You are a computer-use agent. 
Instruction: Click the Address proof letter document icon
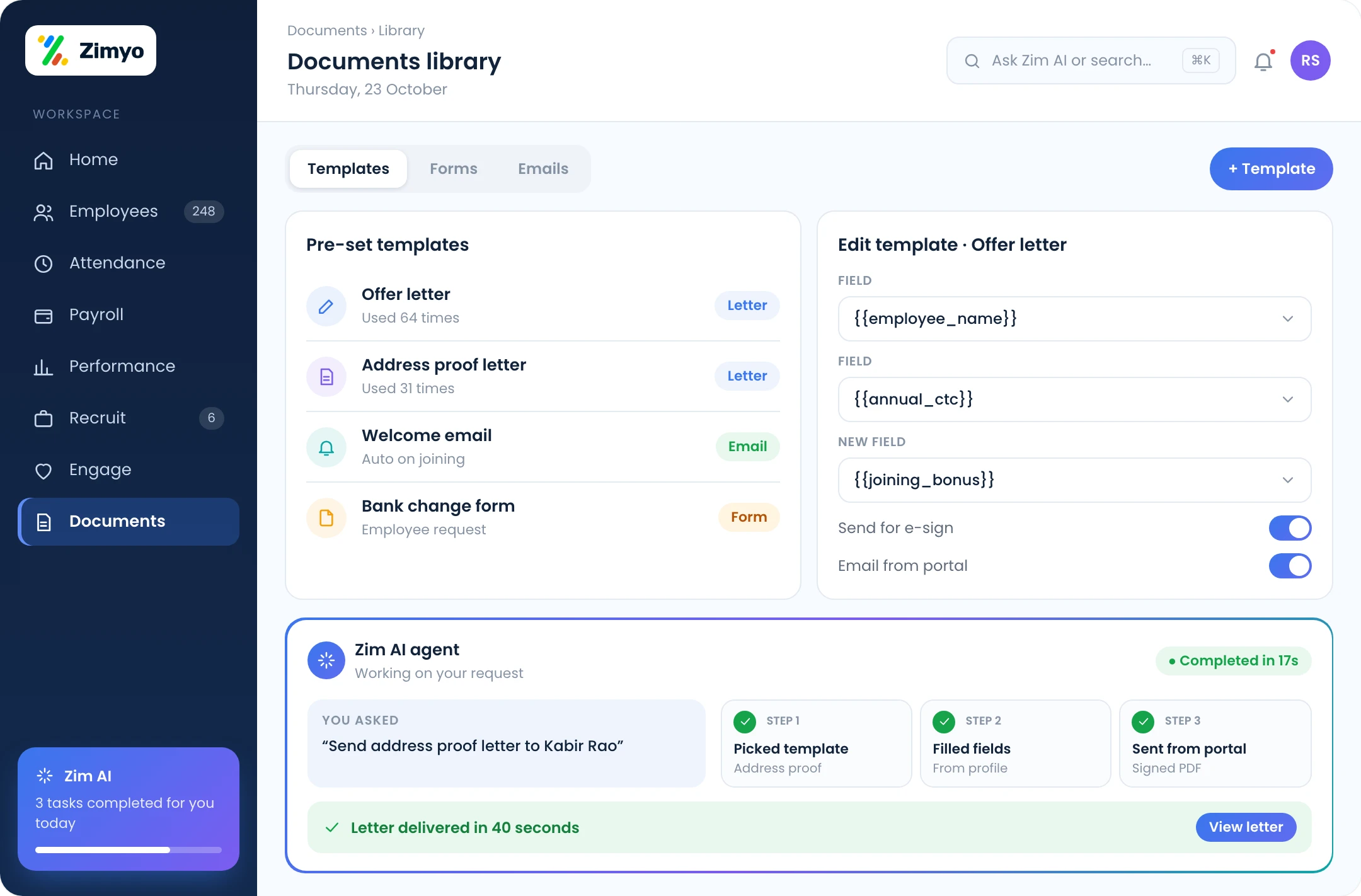pos(326,377)
